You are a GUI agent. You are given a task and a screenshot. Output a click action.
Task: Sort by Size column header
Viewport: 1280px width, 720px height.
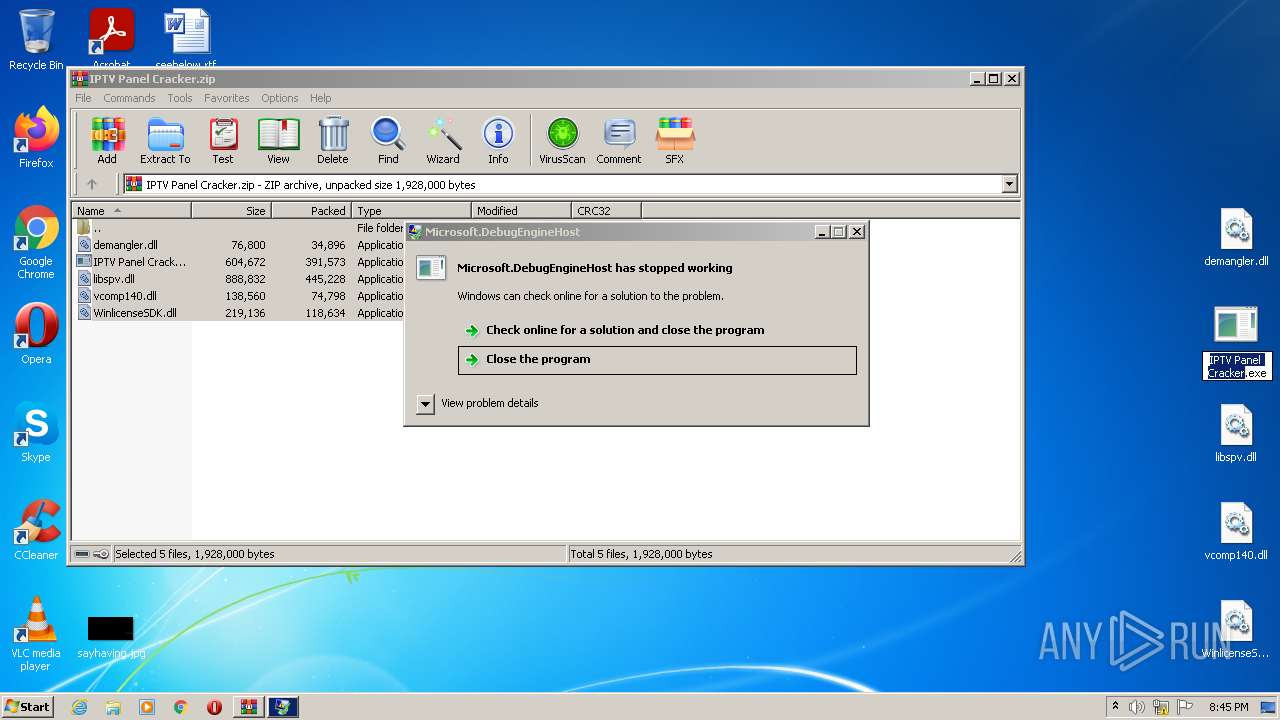coord(232,210)
